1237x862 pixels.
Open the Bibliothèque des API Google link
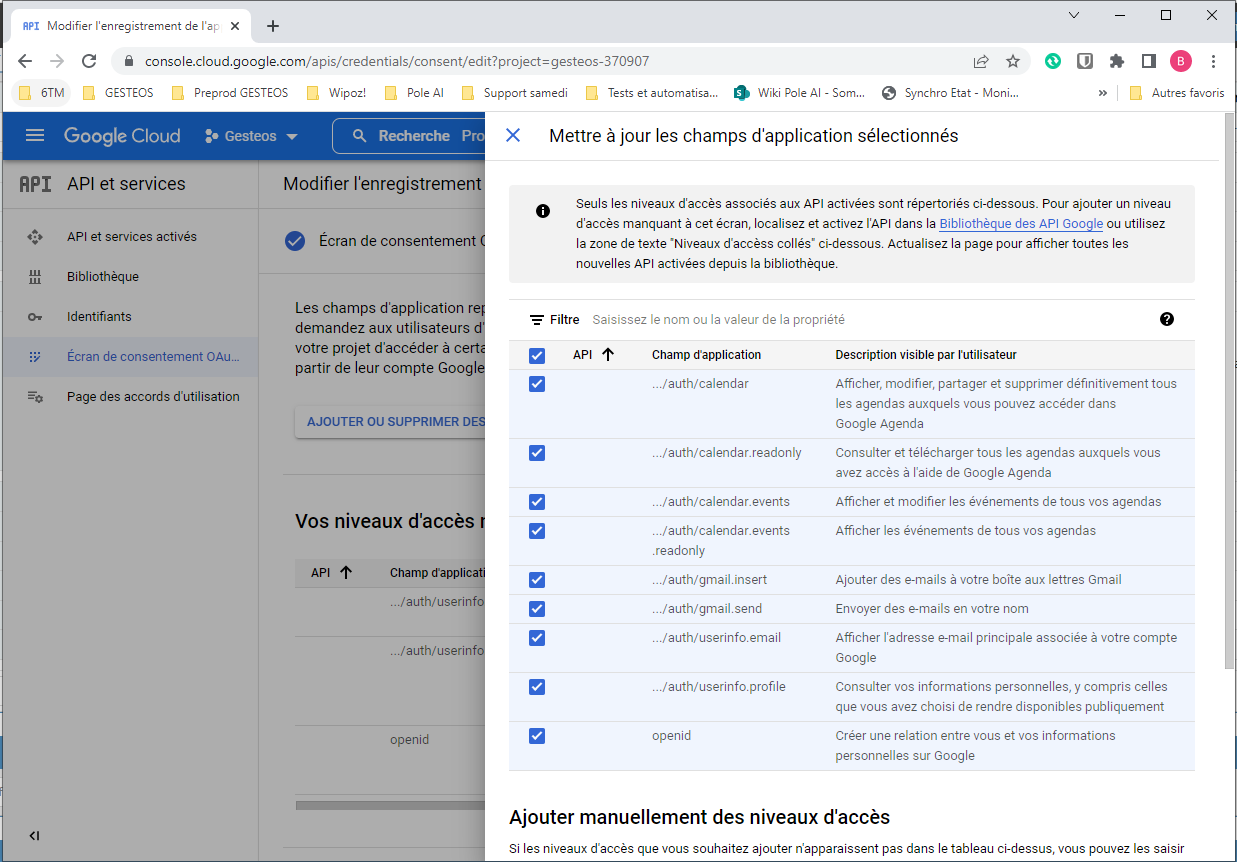tap(1020, 224)
